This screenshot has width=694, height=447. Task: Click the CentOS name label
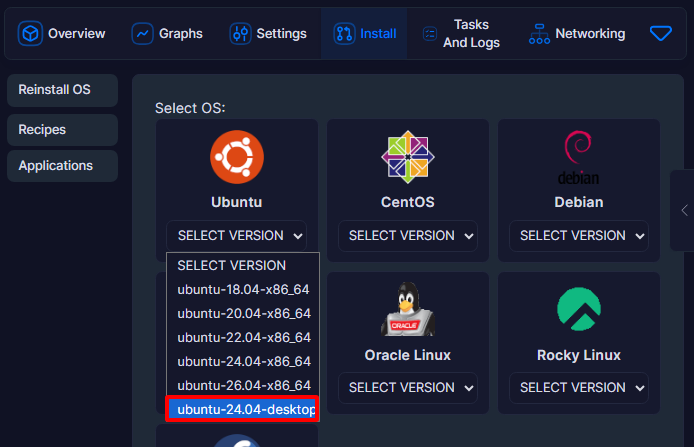[x=408, y=202]
